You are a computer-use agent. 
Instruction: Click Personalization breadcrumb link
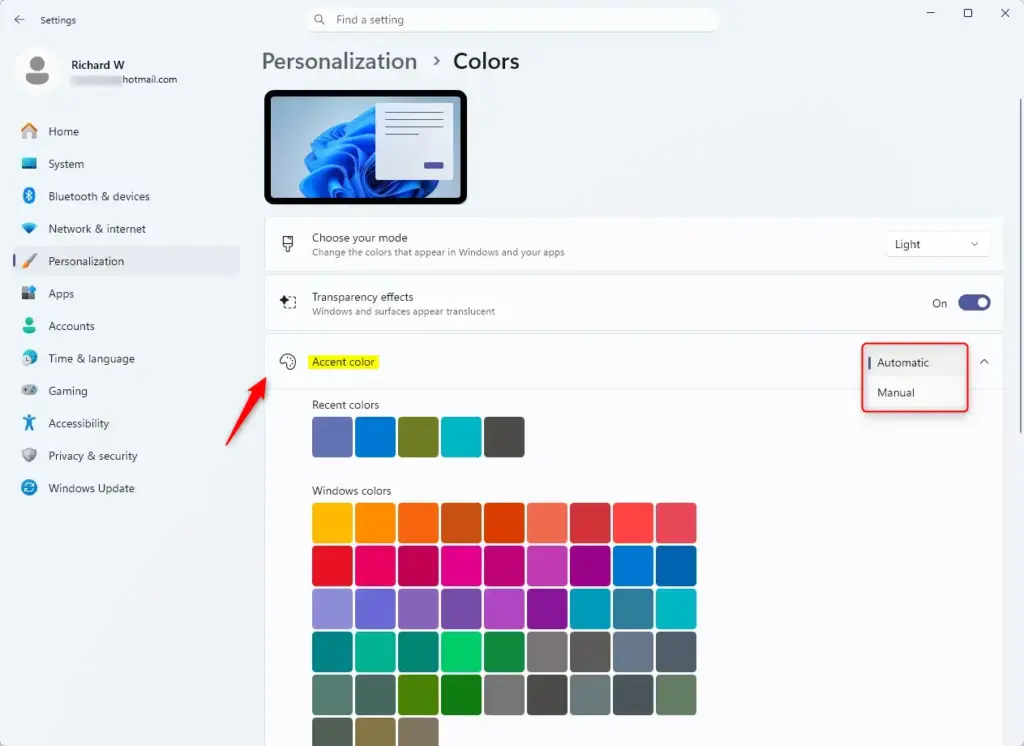click(x=339, y=61)
